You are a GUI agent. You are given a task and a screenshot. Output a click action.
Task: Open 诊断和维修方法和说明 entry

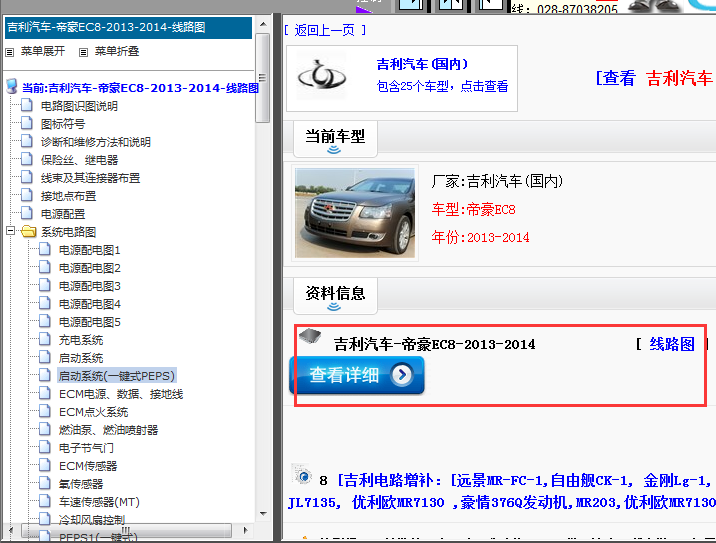[95, 142]
